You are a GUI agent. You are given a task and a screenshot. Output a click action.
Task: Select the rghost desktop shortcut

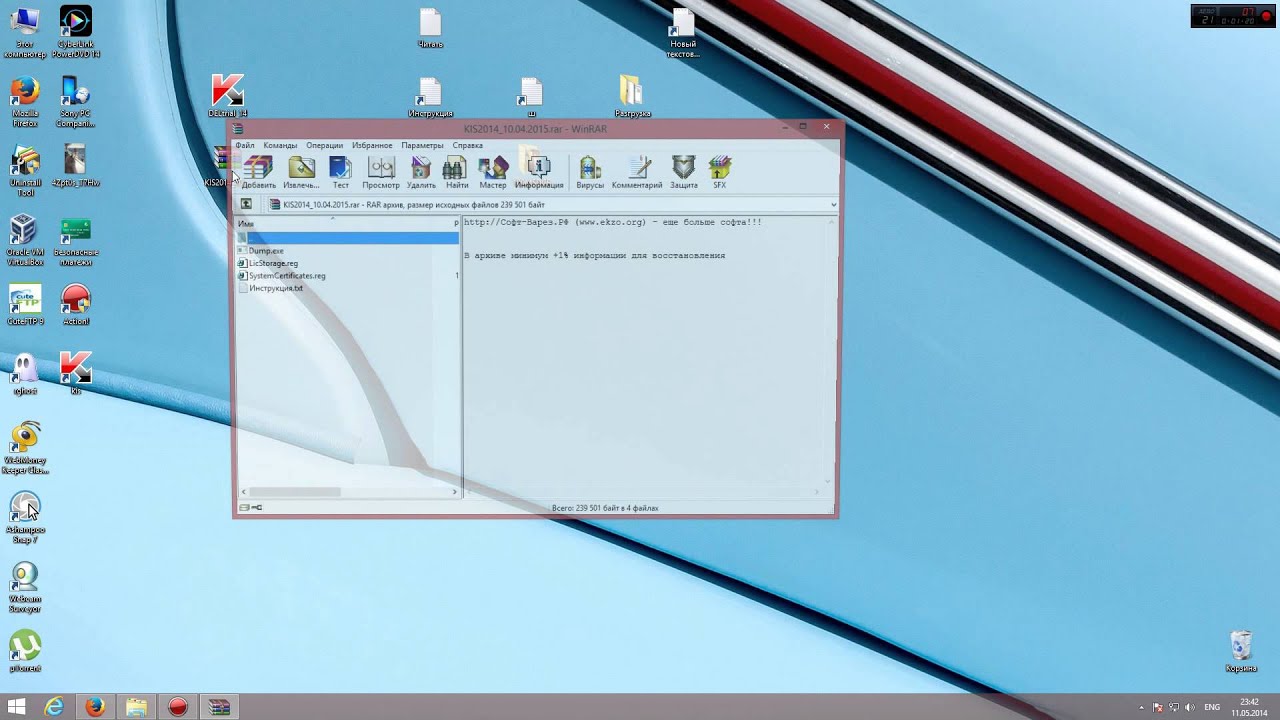[x=25, y=374]
